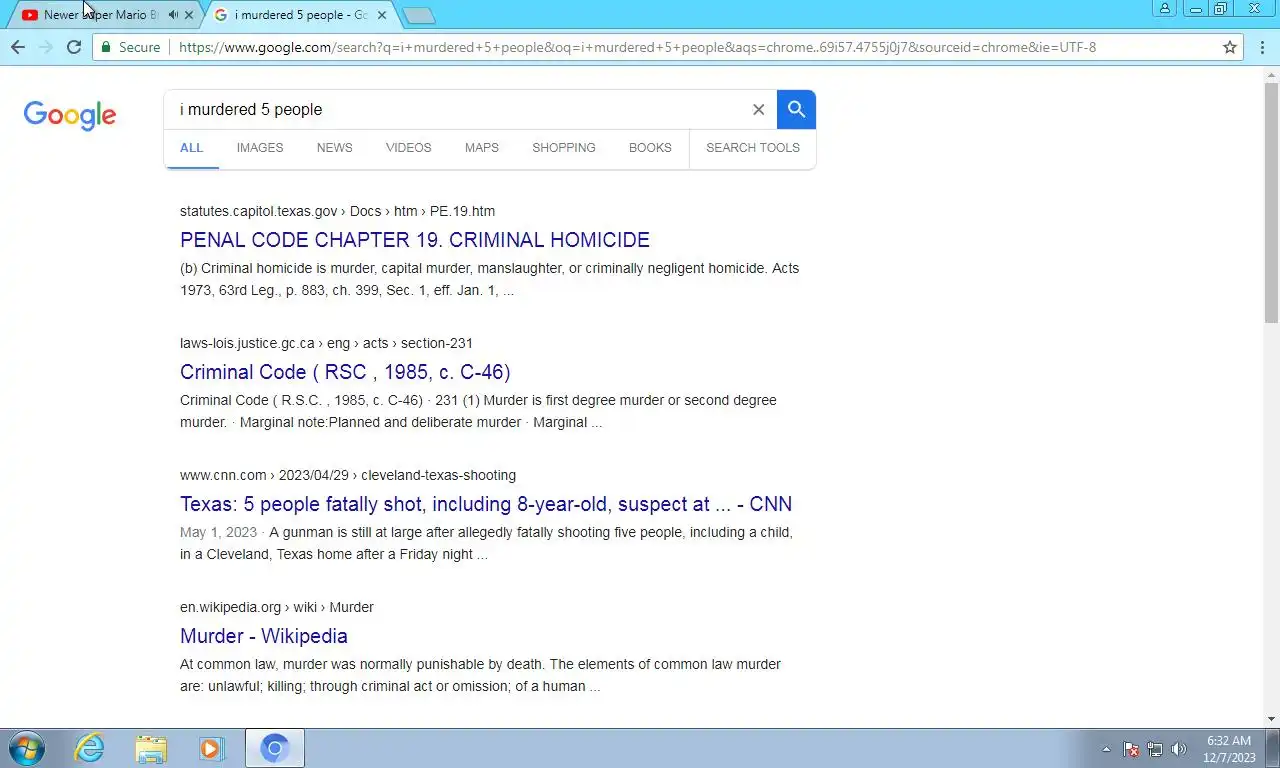Close the 'i murdered 5 people' tab

[381, 15]
